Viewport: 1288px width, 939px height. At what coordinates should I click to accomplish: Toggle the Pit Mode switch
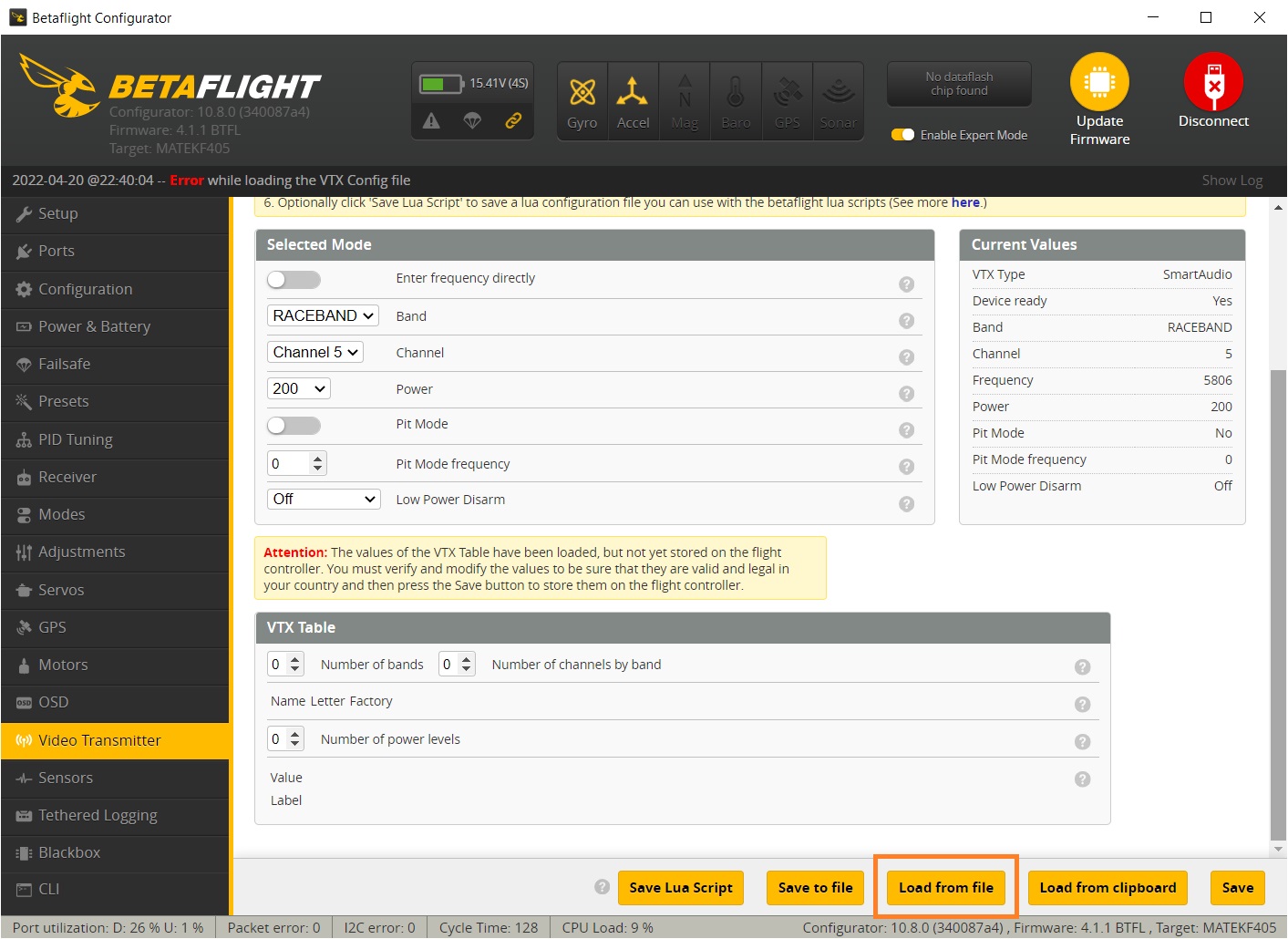point(294,425)
